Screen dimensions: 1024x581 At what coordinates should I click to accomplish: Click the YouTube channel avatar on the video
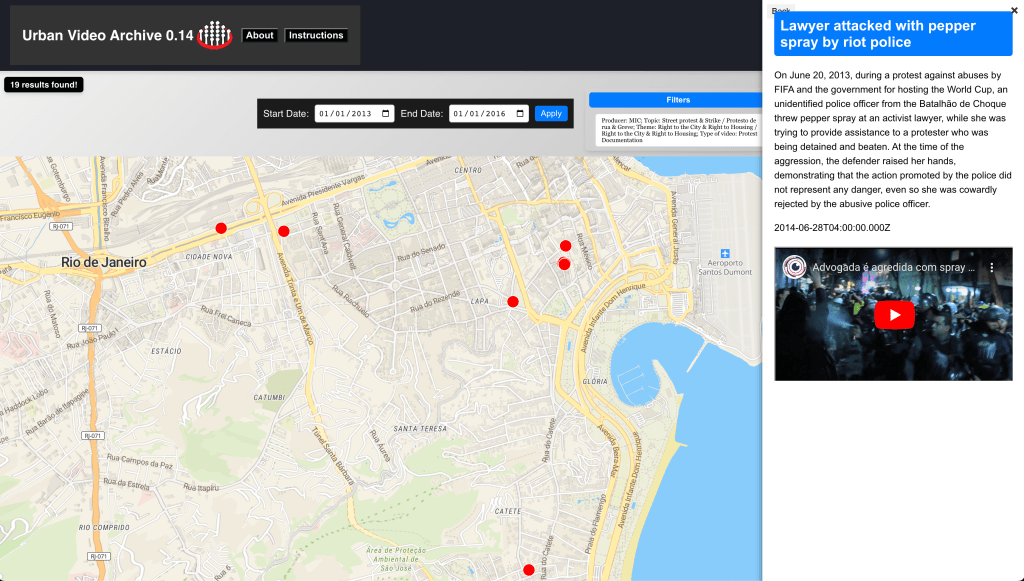(795, 268)
